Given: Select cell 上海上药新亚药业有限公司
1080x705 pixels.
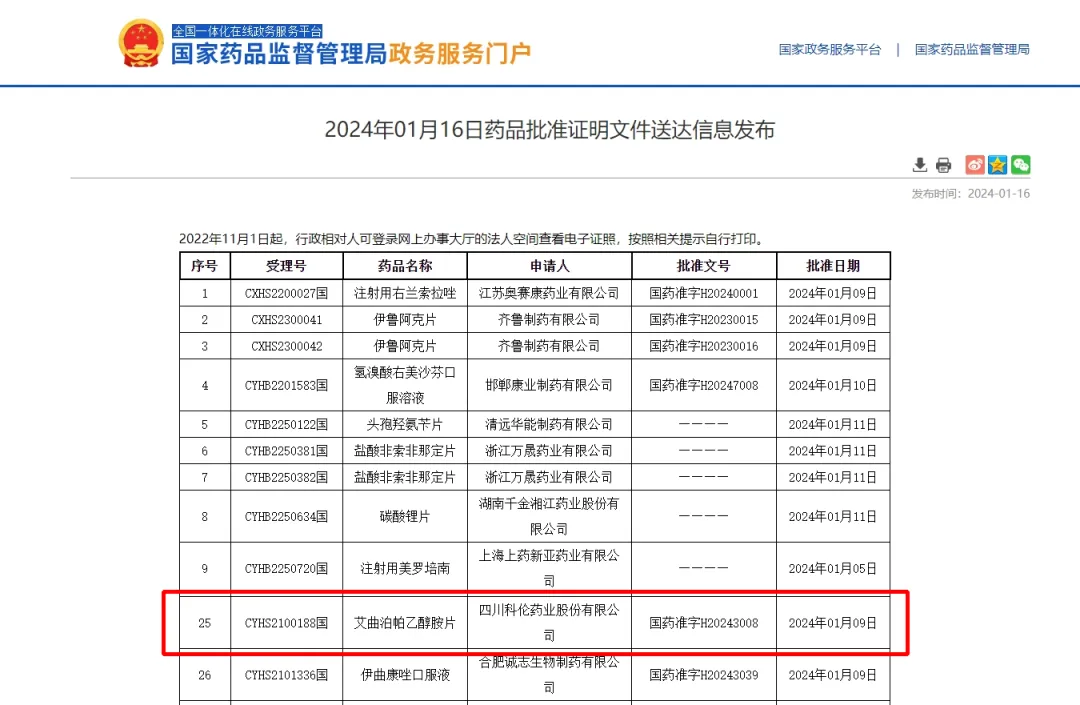Looking at the screenshot, I should coord(549,569).
